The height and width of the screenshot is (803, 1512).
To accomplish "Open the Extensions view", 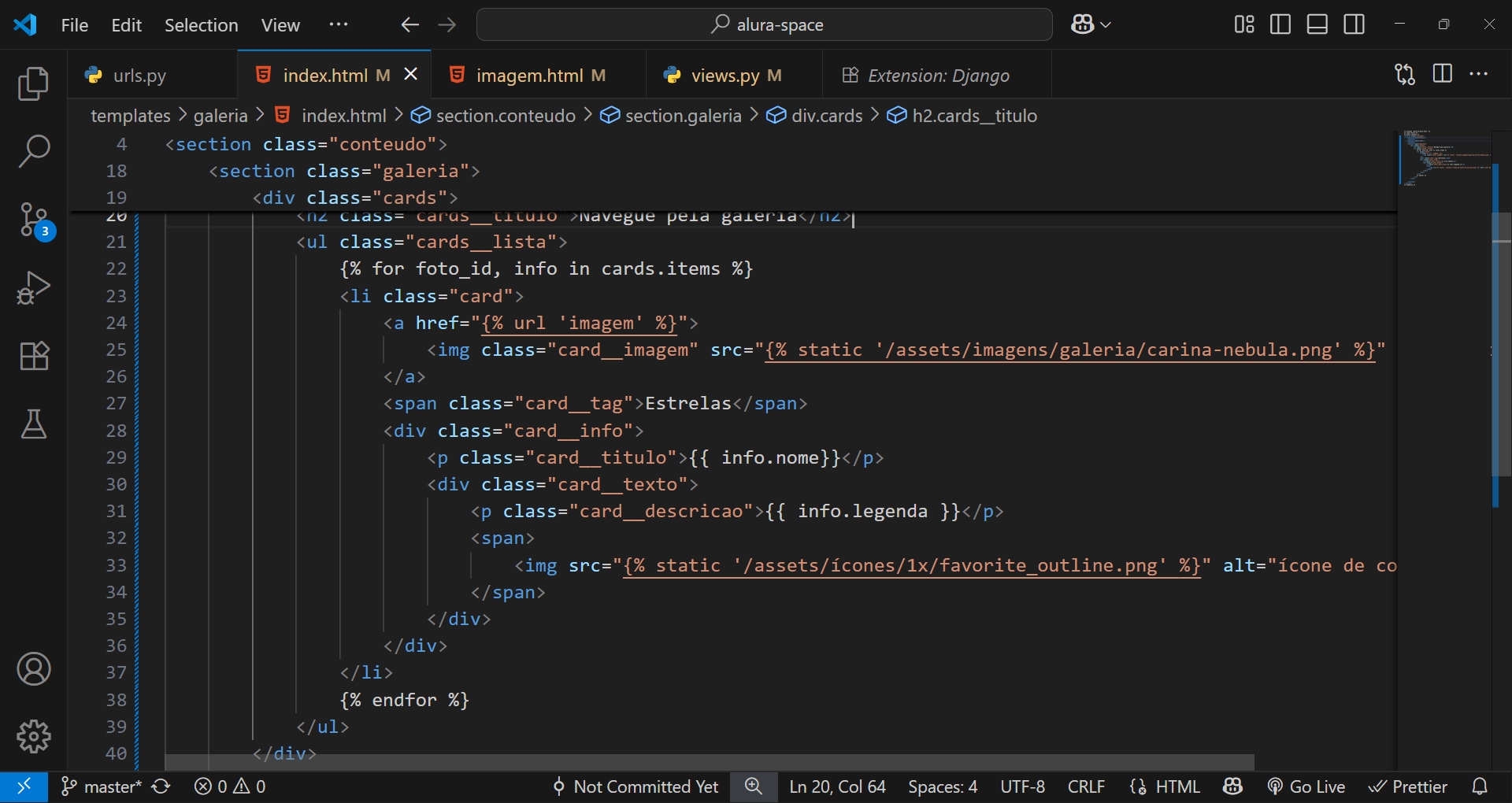I will (x=33, y=356).
